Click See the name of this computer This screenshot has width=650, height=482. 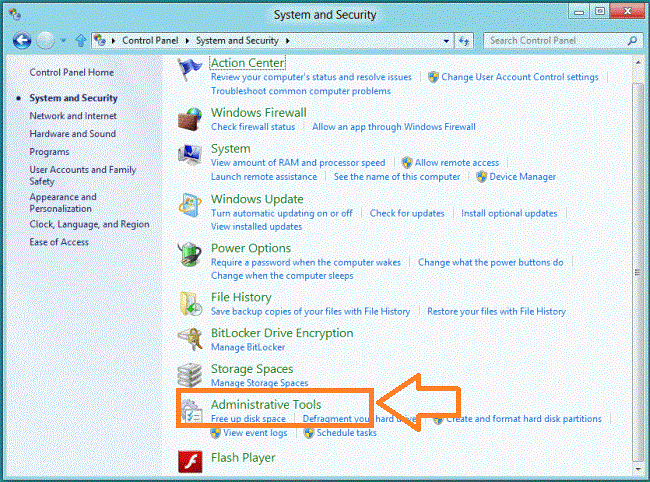(397, 177)
